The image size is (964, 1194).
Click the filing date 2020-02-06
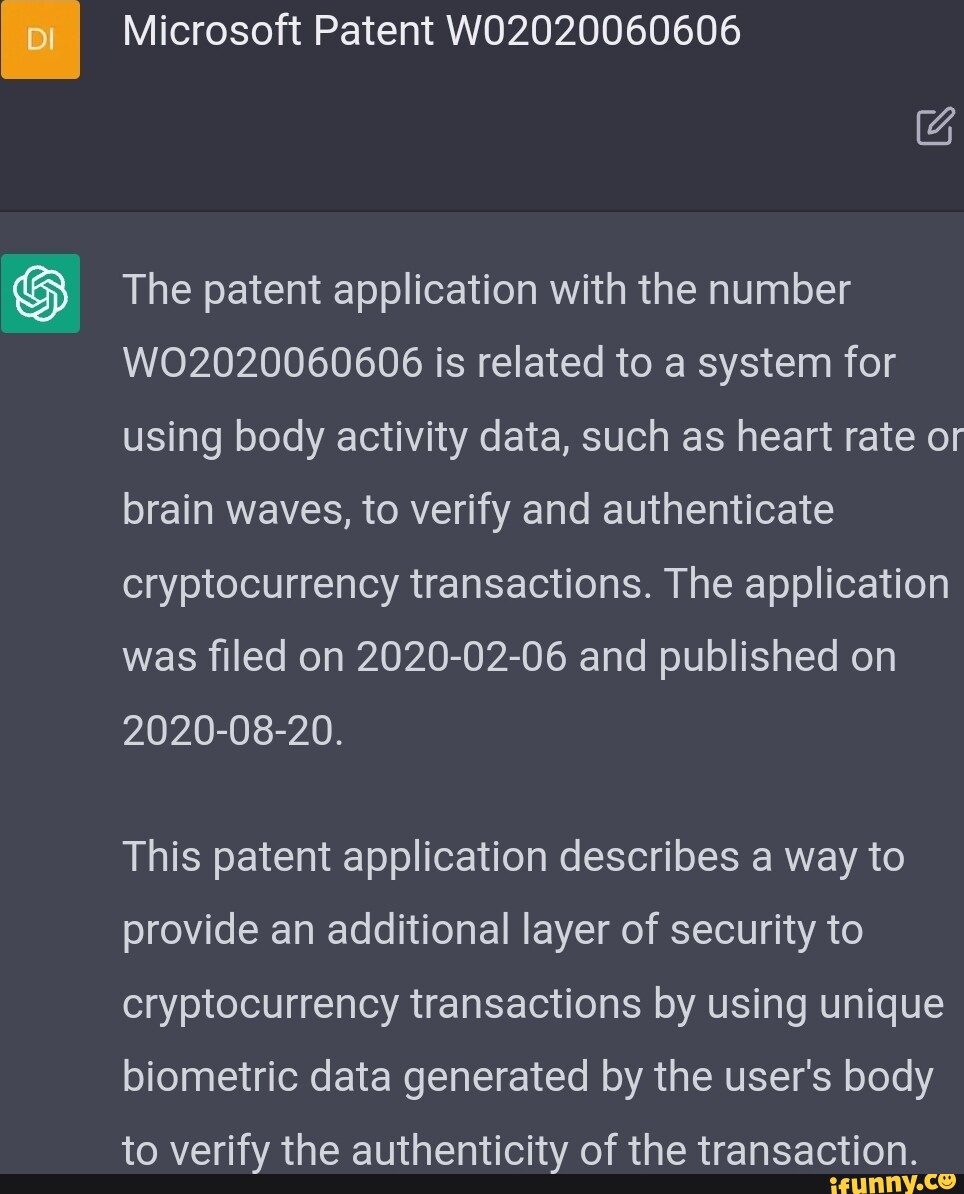(x=461, y=657)
